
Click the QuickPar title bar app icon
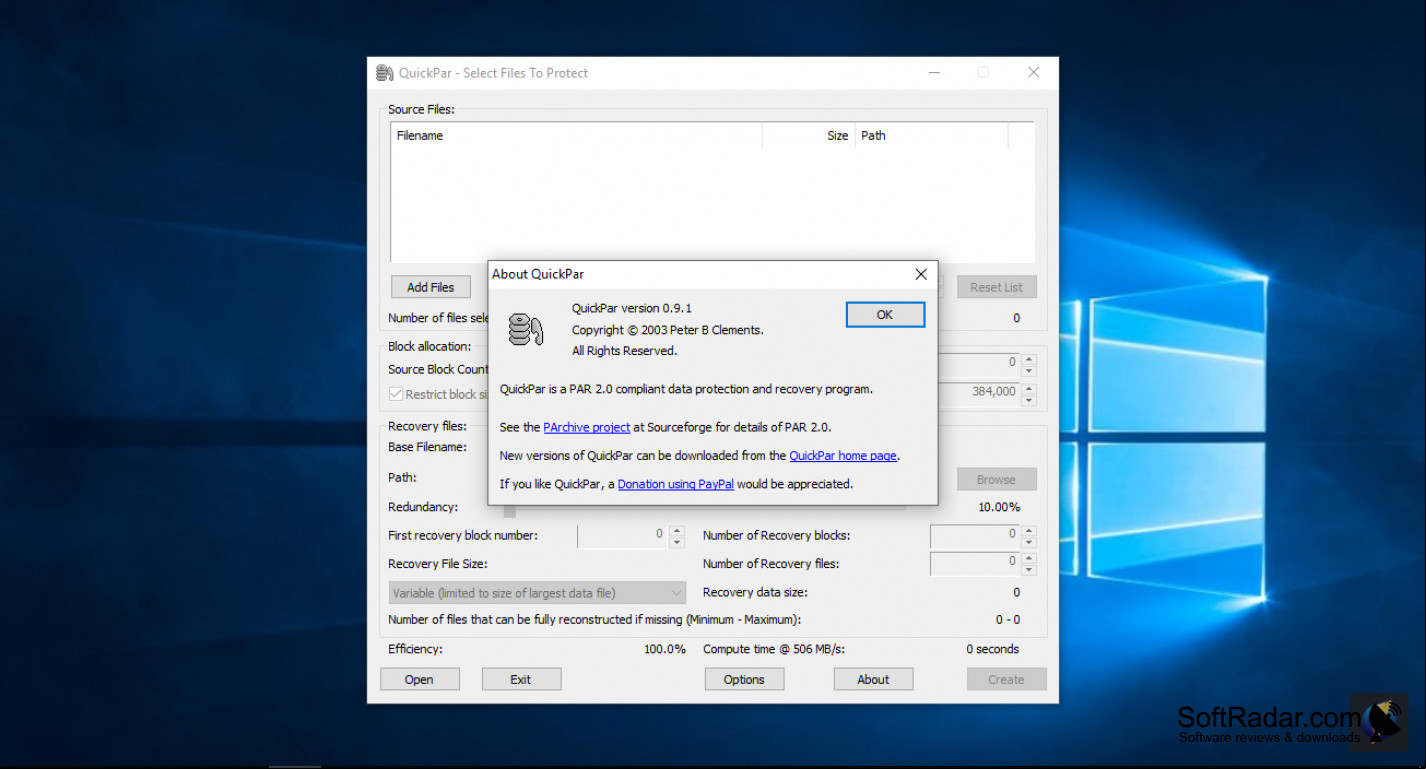[384, 73]
